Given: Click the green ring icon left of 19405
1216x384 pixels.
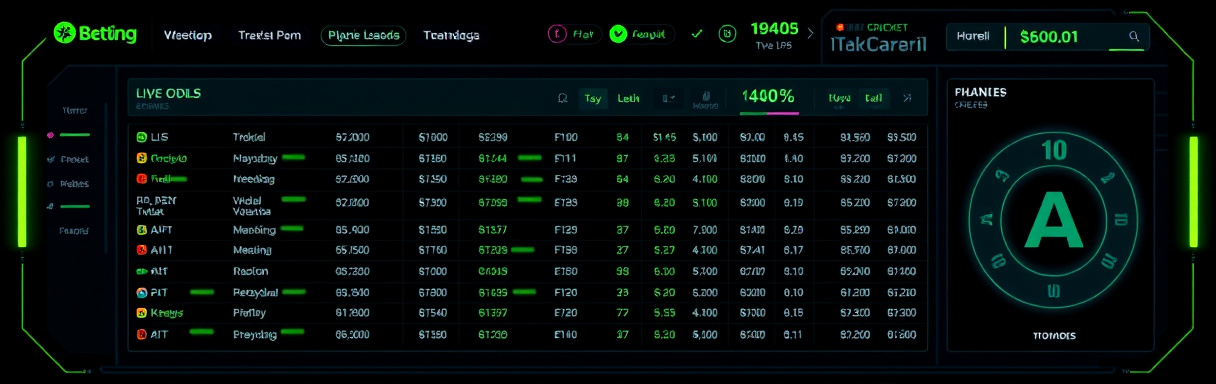Looking at the screenshot, I should coord(728,34).
